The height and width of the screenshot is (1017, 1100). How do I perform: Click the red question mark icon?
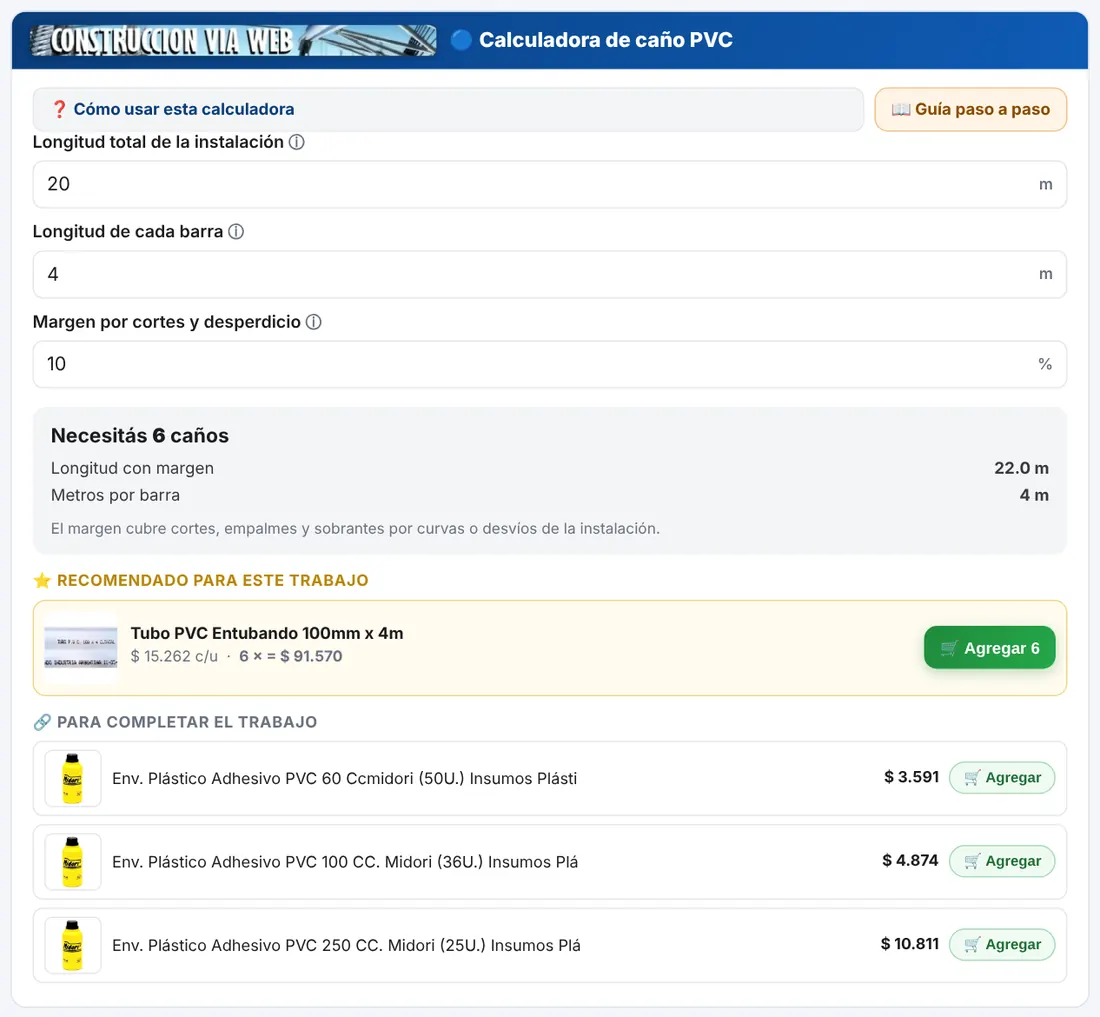tap(60, 109)
